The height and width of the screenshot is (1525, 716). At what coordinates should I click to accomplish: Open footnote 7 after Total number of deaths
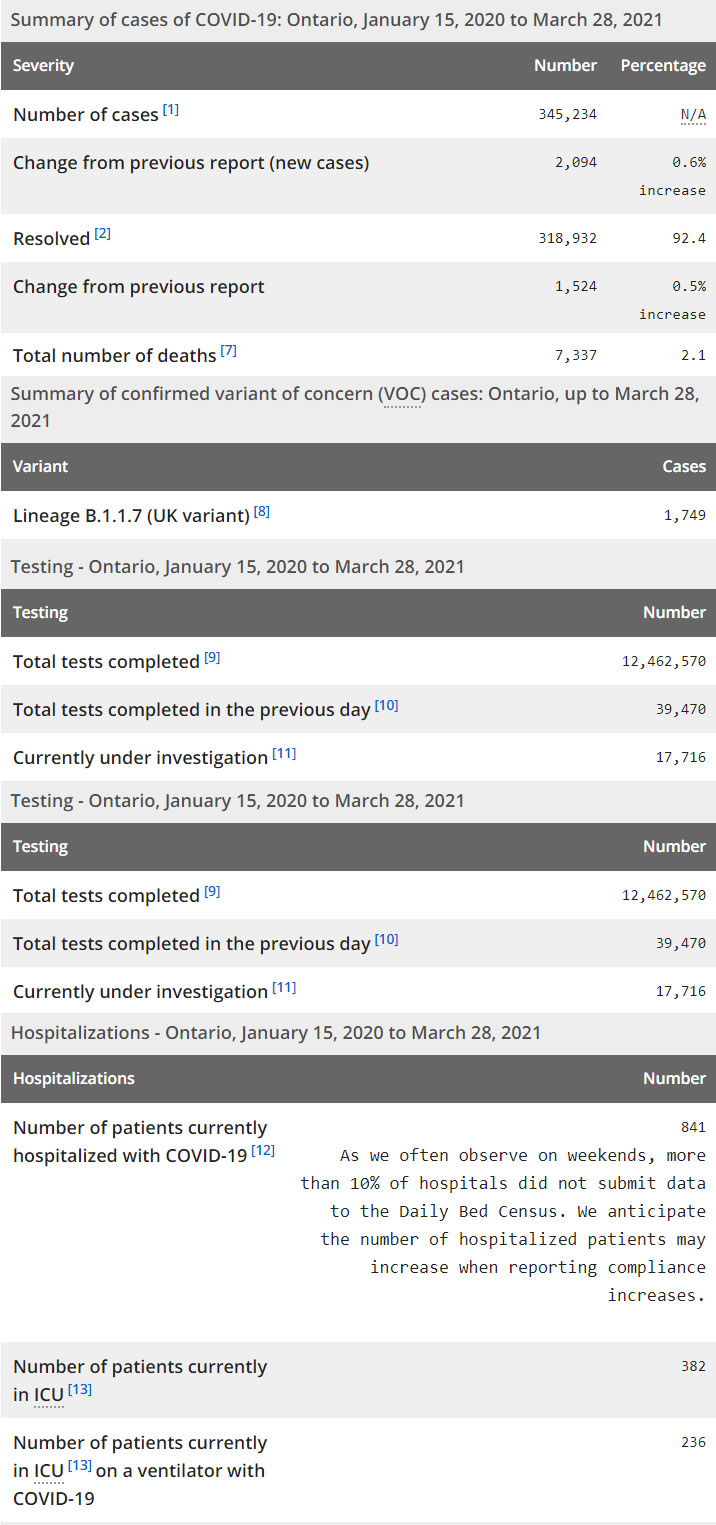coord(229,352)
